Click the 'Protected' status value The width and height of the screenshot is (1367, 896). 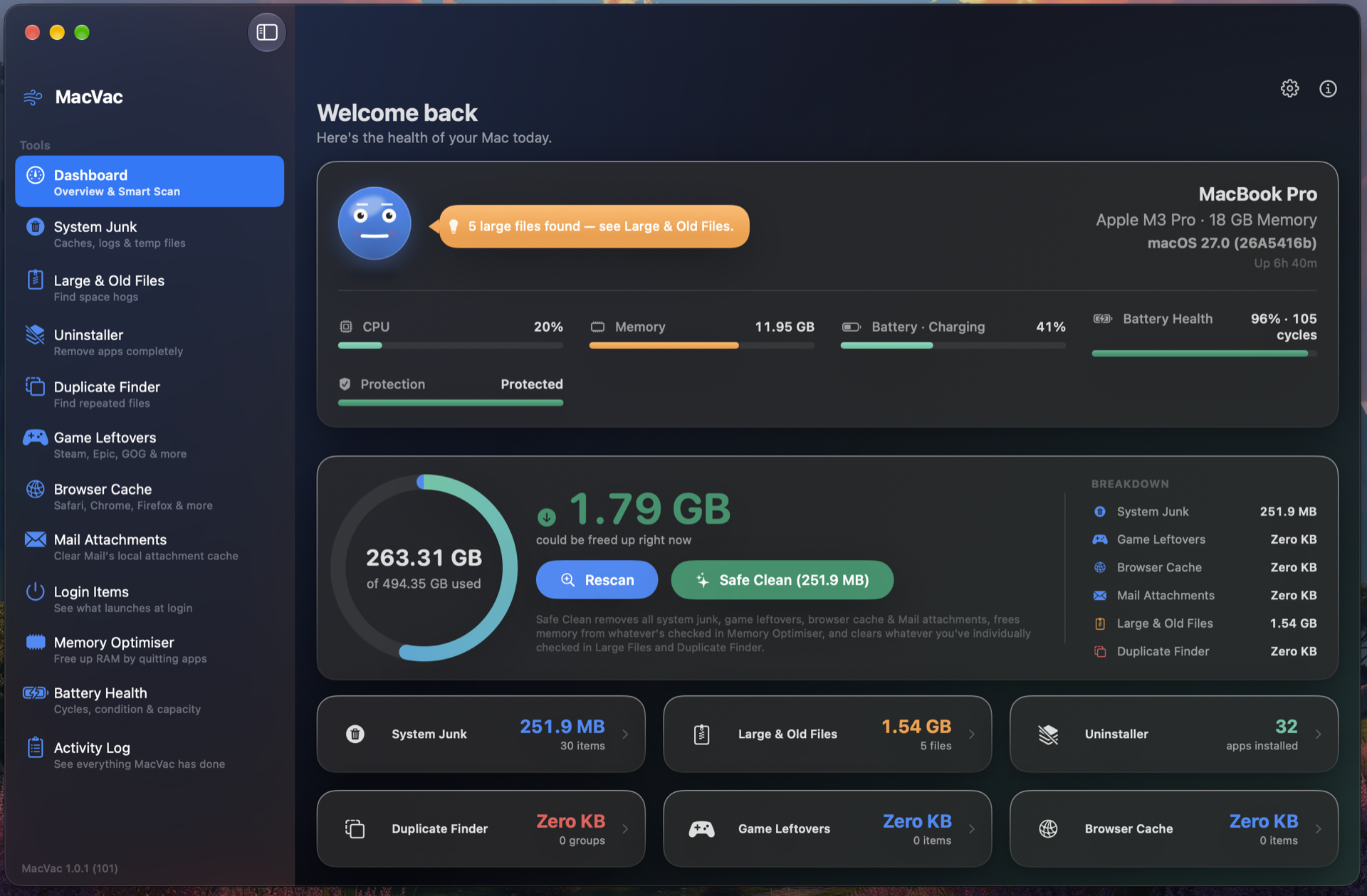[531, 384]
